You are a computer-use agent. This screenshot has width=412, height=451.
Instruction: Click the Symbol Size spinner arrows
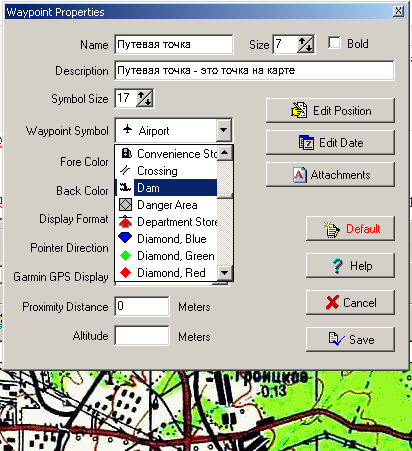coord(145,98)
